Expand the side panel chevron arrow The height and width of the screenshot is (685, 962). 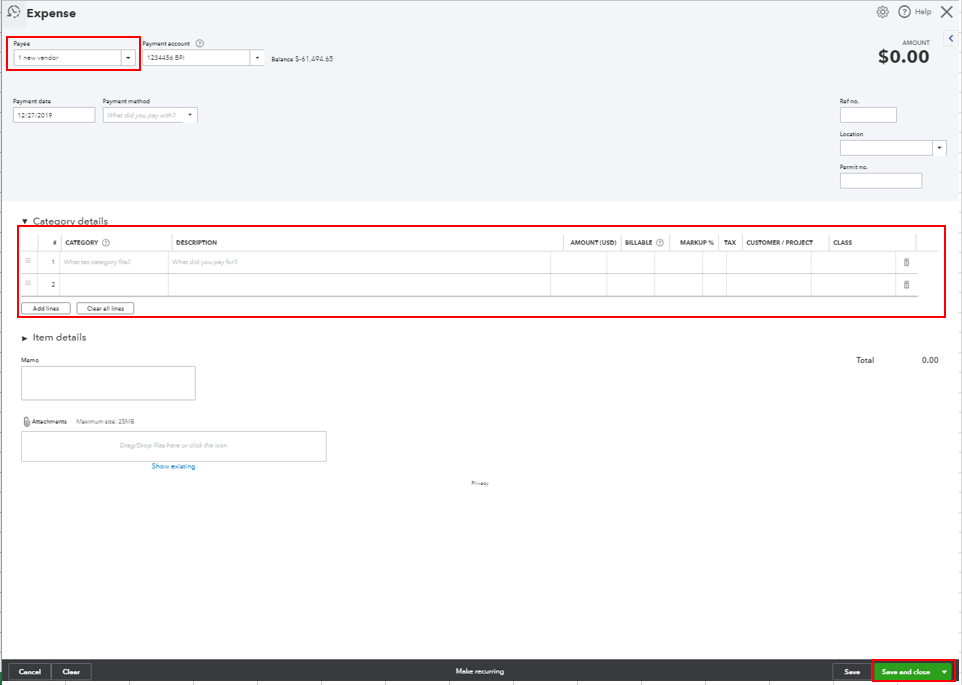[x=952, y=38]
